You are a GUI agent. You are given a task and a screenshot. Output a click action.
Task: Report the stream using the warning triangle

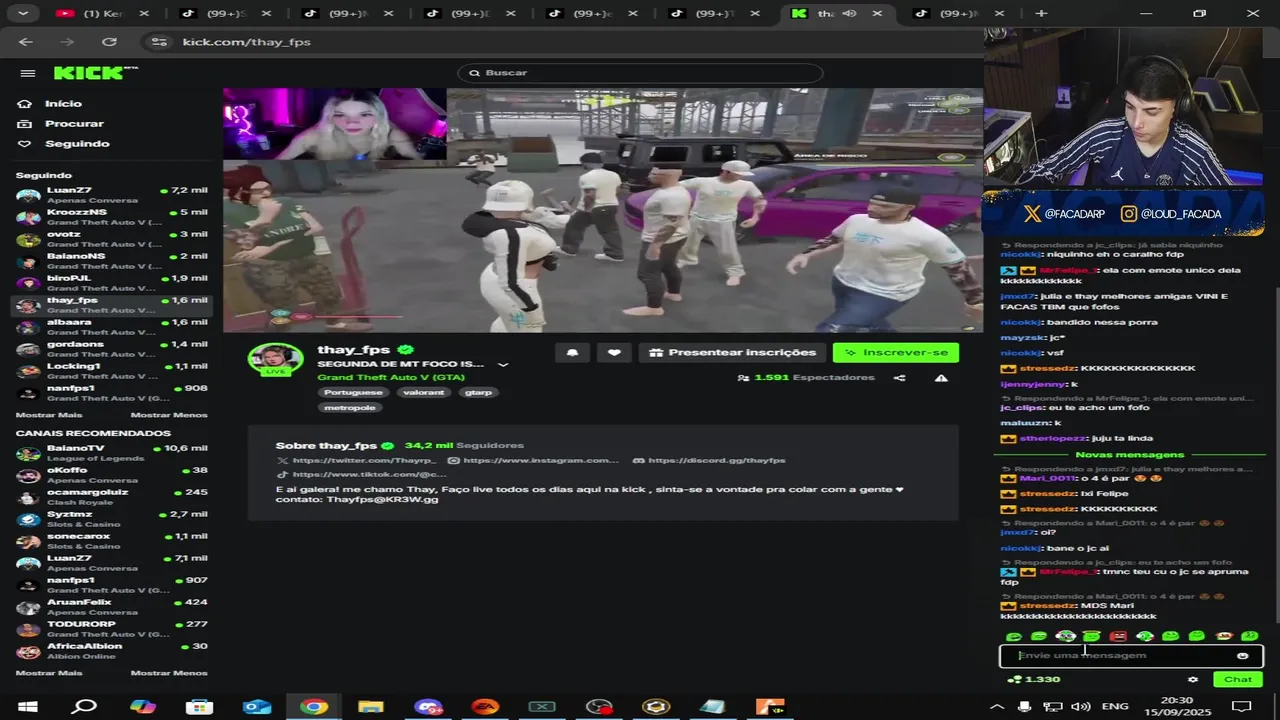click(x=941, y=378)
